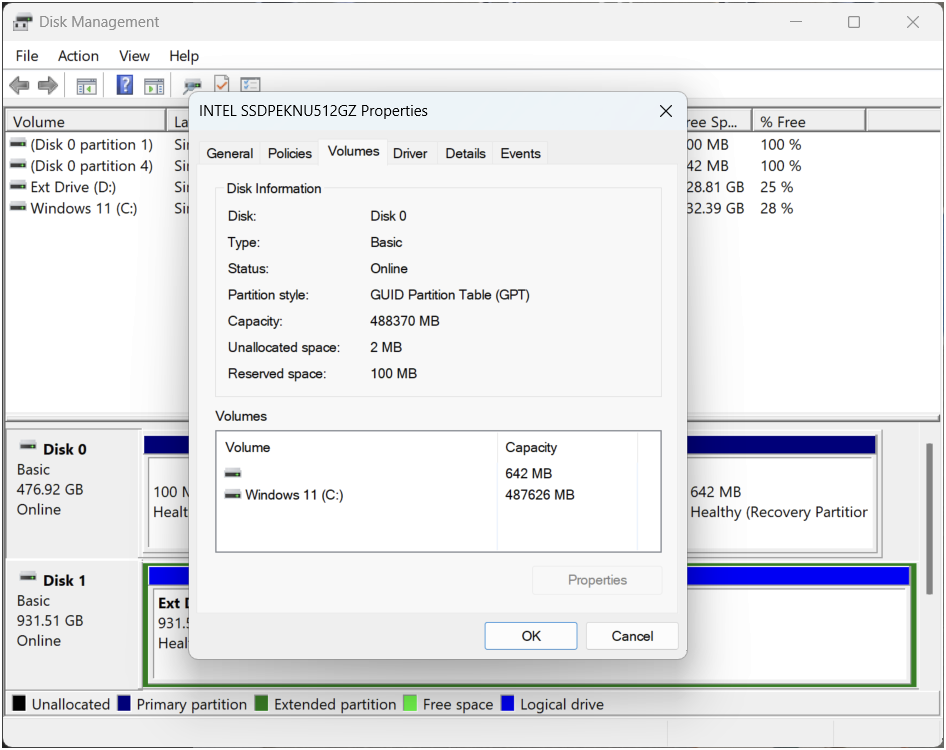946x750 pixels.
Task: Click the drive icon beside Ext Drive (D:)
Action: point(18,186)
